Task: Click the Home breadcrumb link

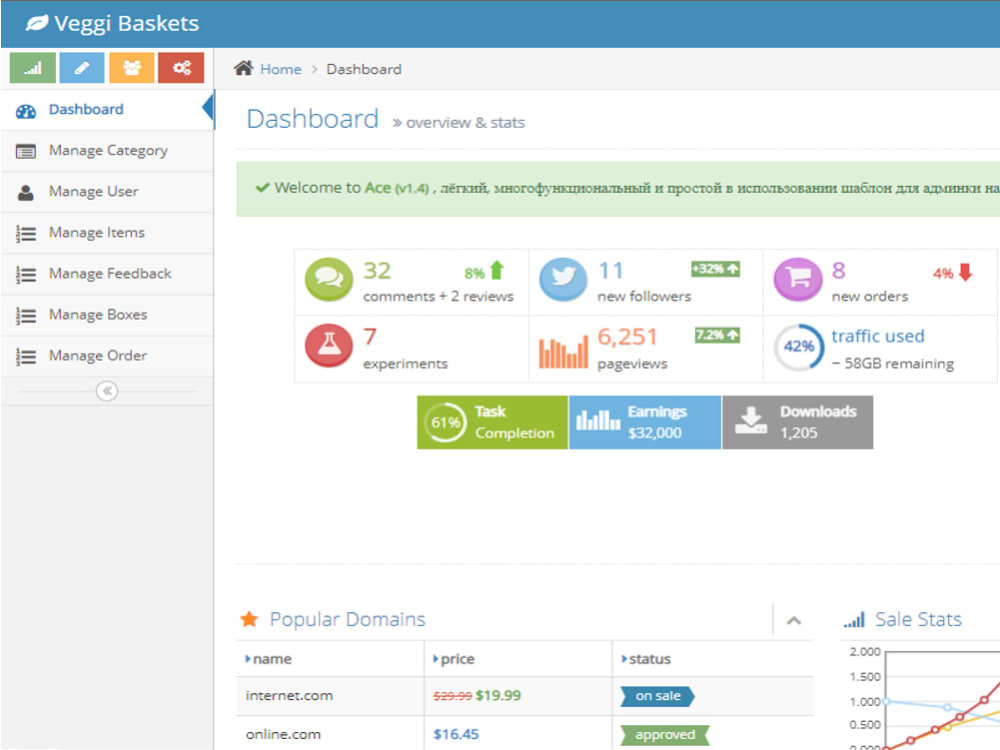Action: pyautogui.click(x=281, y=69)
